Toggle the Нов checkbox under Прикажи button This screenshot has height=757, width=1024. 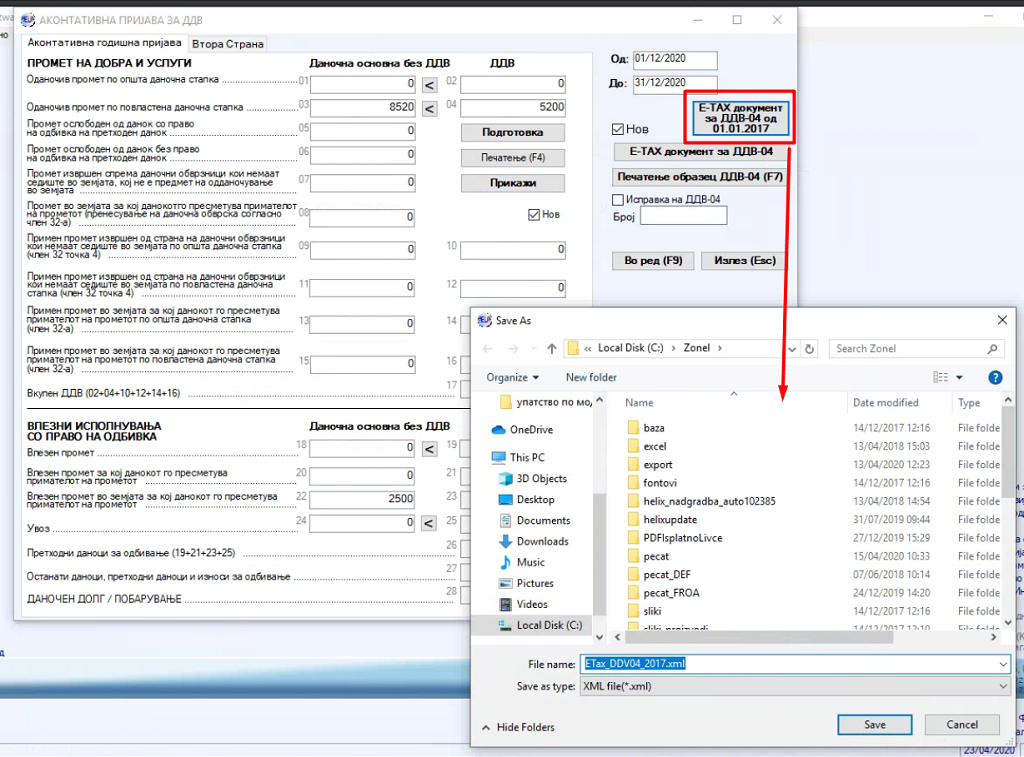click(x=534, y=215)
